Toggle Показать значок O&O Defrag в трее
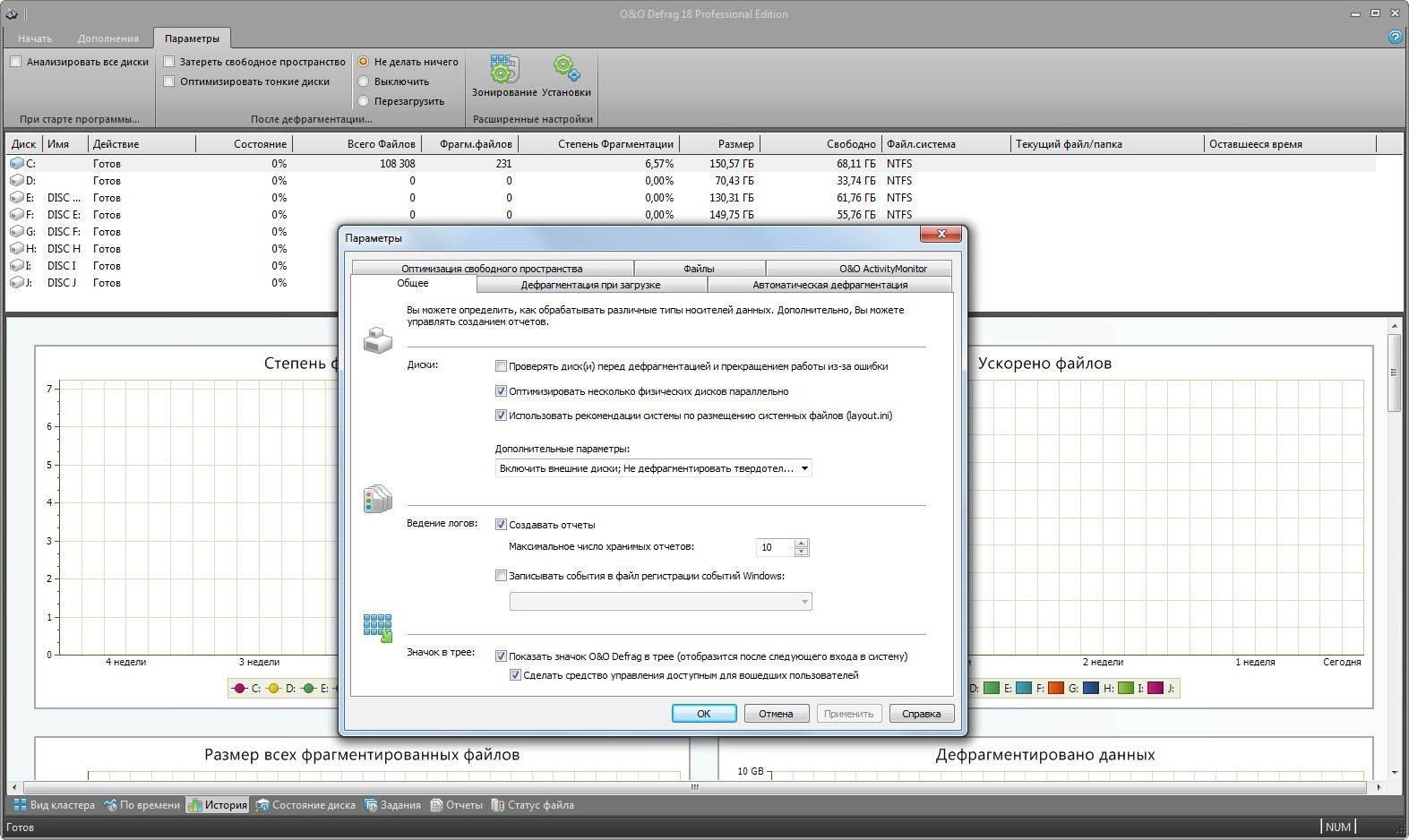The height and width of the screenshot is (840, 1409). coord(501,656)
